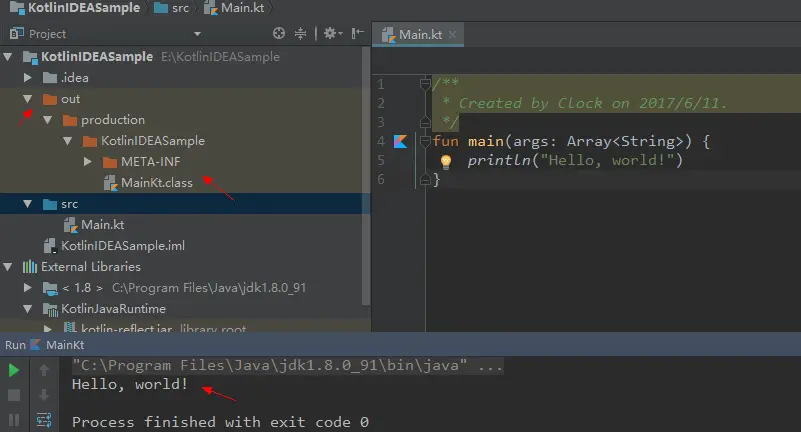Click the java command line in console
The height and width of the screenshot is (432, 801).
tap(287, 366)
